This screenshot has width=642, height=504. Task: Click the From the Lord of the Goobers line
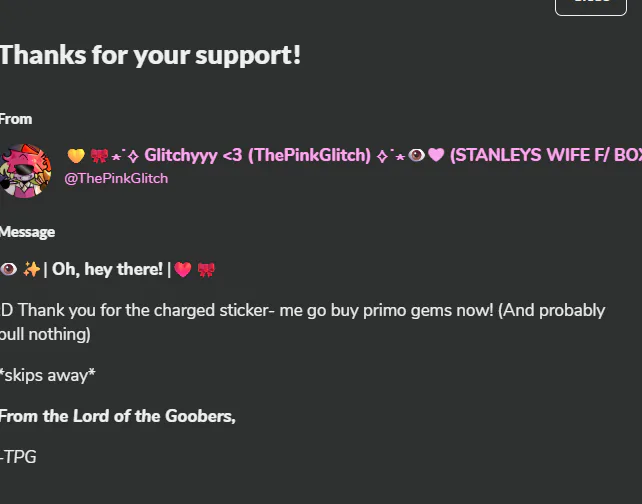coord(118,416)
